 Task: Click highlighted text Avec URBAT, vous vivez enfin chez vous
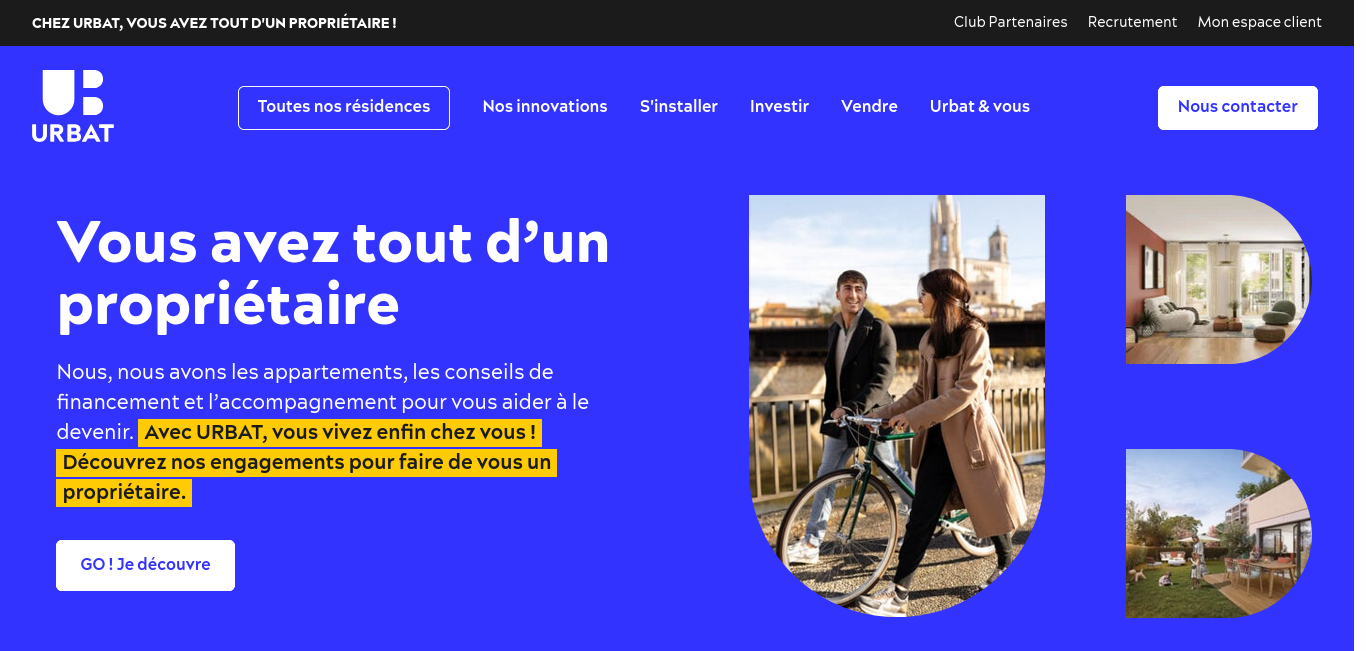(340, 433)
